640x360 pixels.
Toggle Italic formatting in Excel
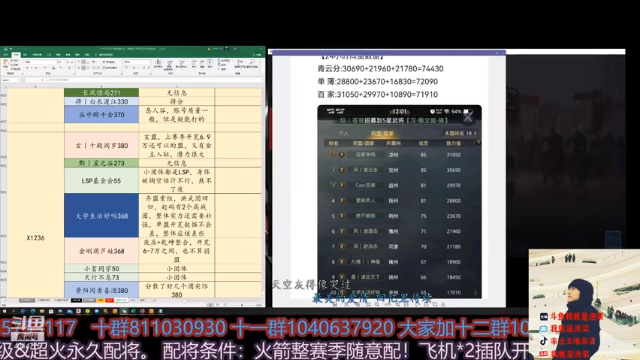click(31, 67)
